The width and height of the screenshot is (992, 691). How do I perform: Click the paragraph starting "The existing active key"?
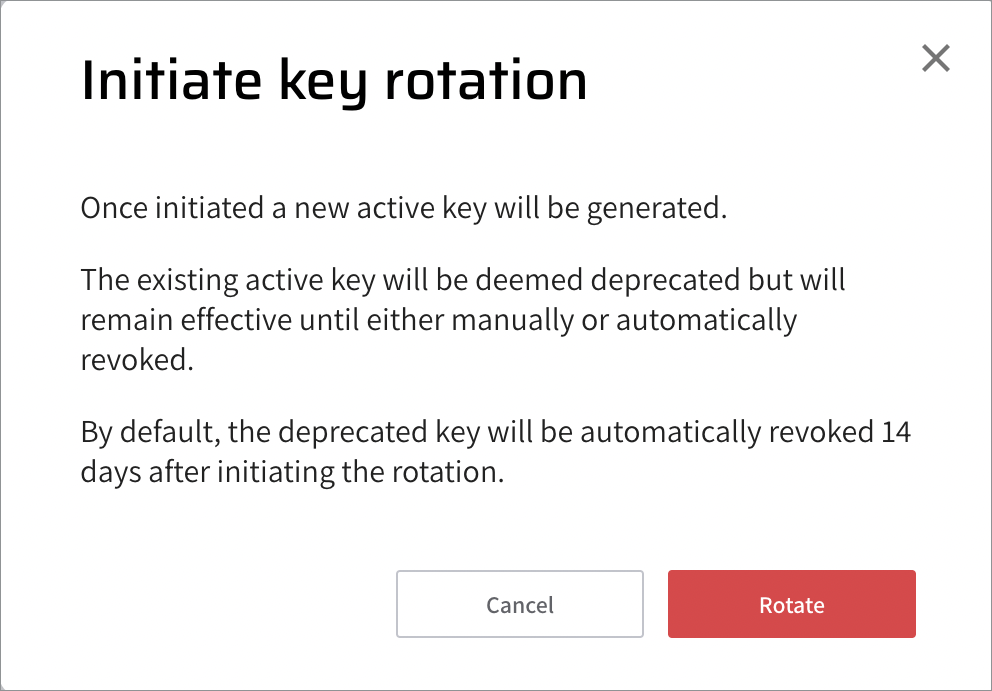tap(462, 320)
